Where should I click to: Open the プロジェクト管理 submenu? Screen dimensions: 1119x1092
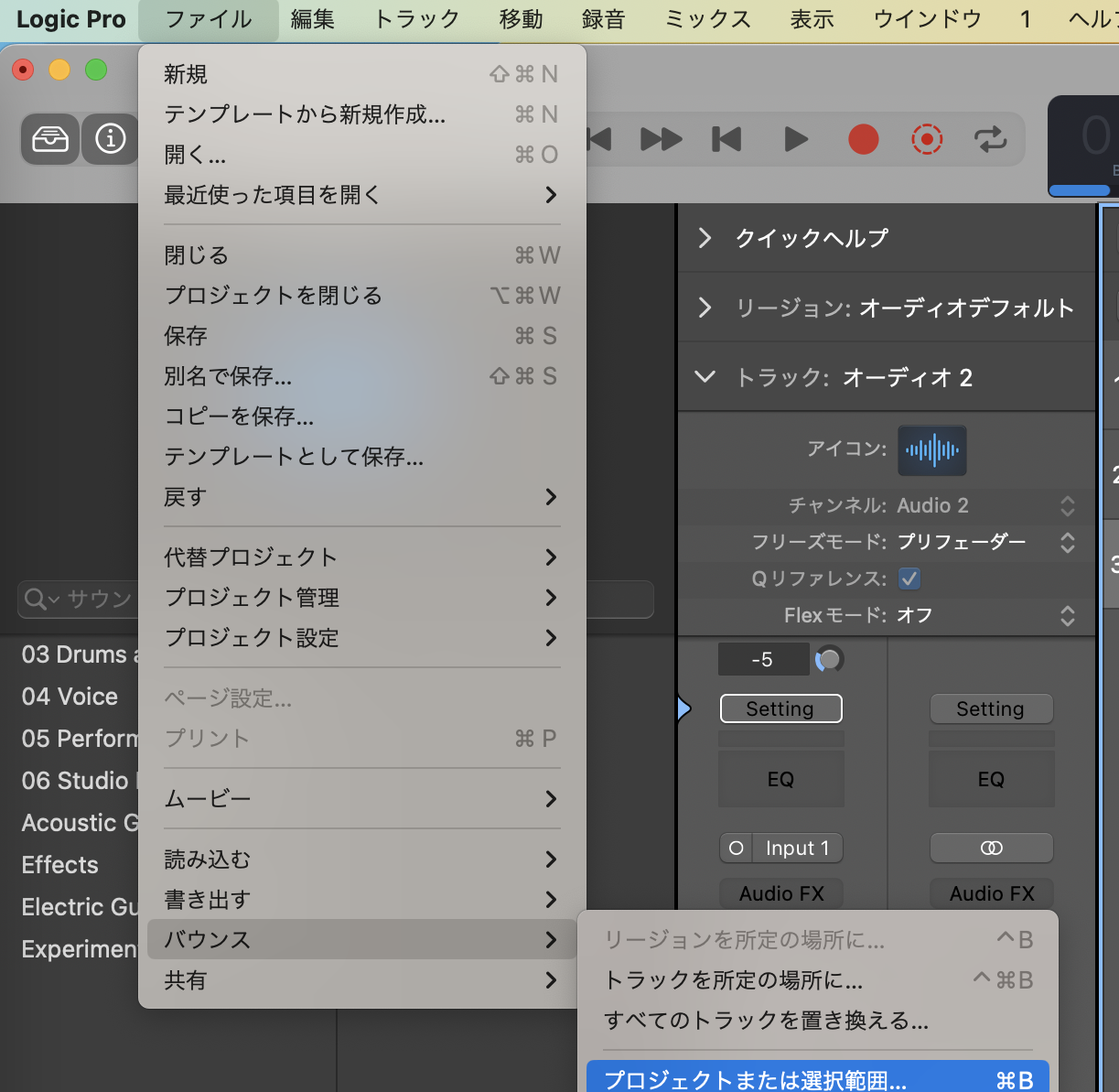click(361, 598)
